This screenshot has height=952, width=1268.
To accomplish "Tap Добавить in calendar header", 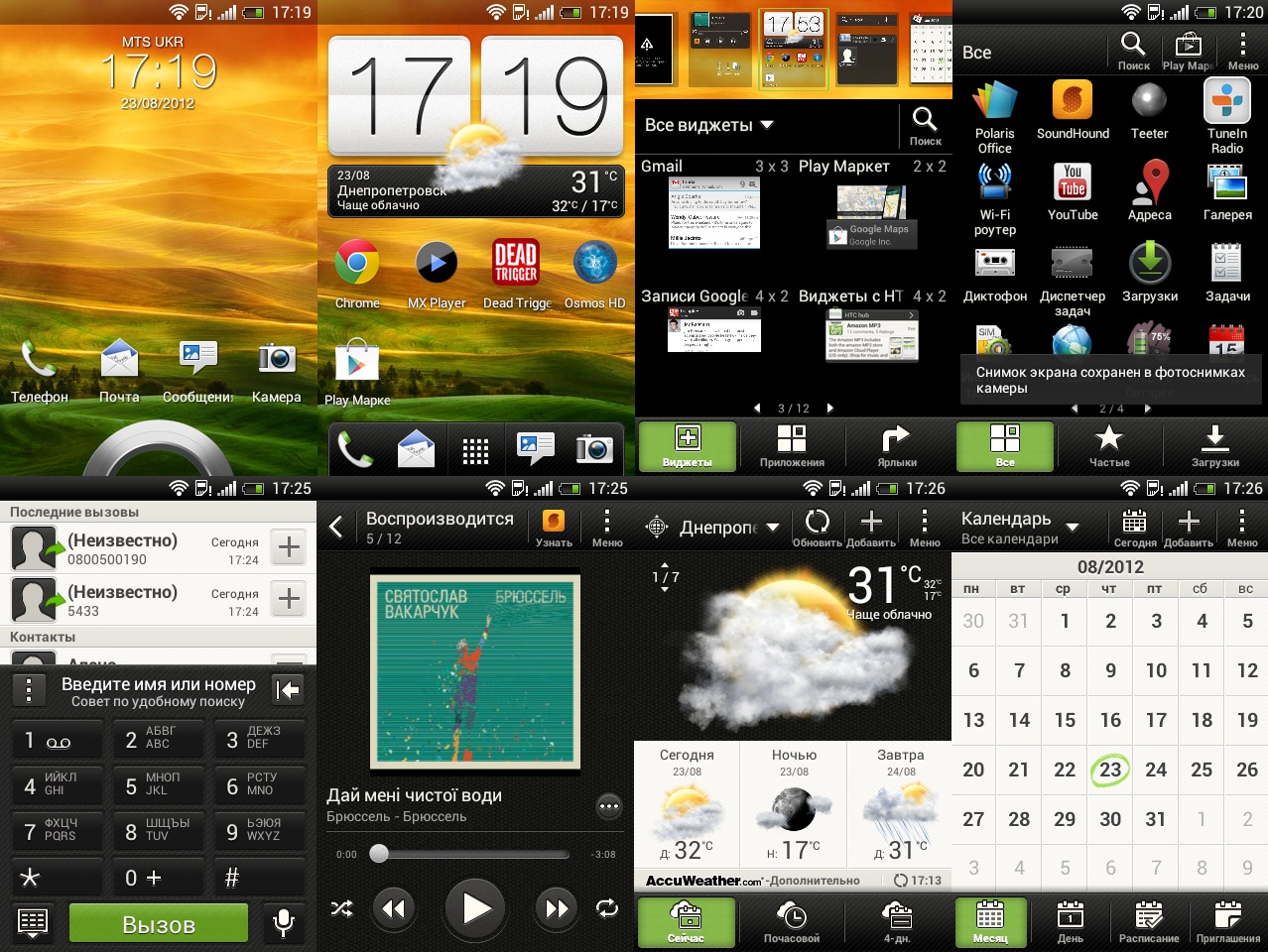I will pos(1188,527).
